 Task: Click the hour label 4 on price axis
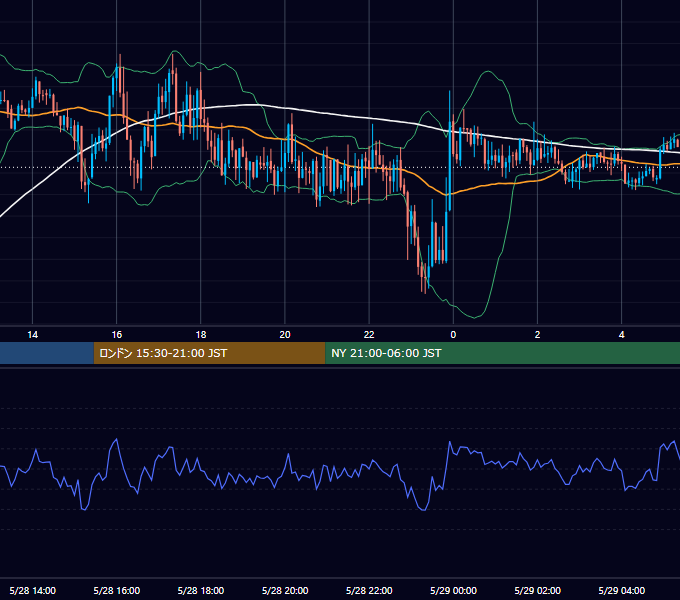(621, 335)
